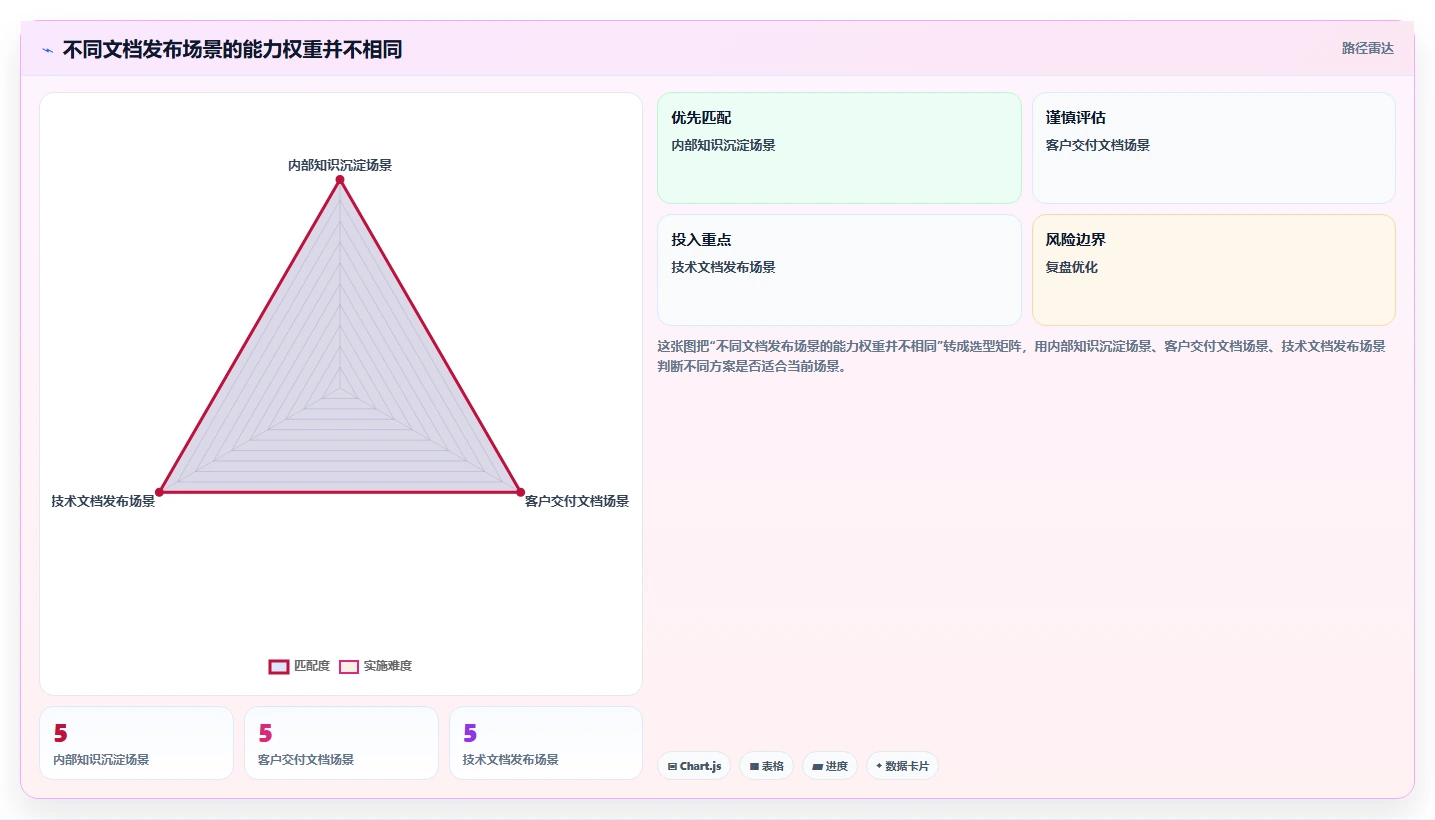Click the icon inside 表格 chip
1435x820 pixels.
pyautogui.click(x=754, y=767)
